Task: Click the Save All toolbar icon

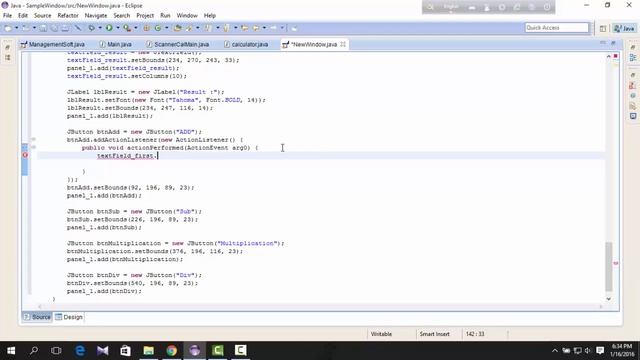Action: tap(54, 28)
